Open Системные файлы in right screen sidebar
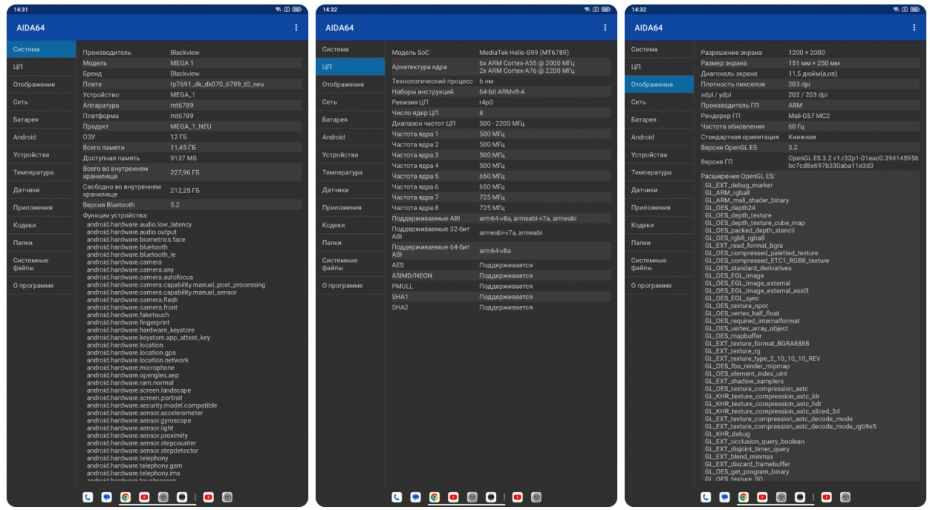This screenshot has width=930, height=510. point(660,264)
